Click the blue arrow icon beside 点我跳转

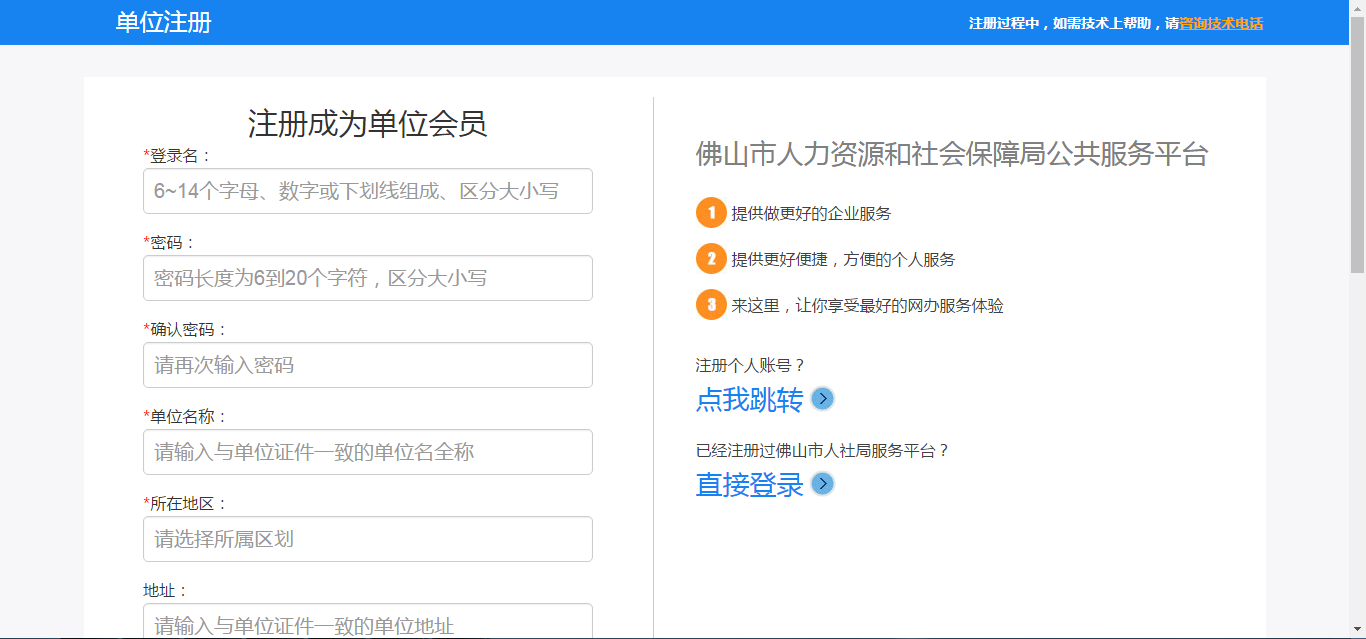pos(822,399)
